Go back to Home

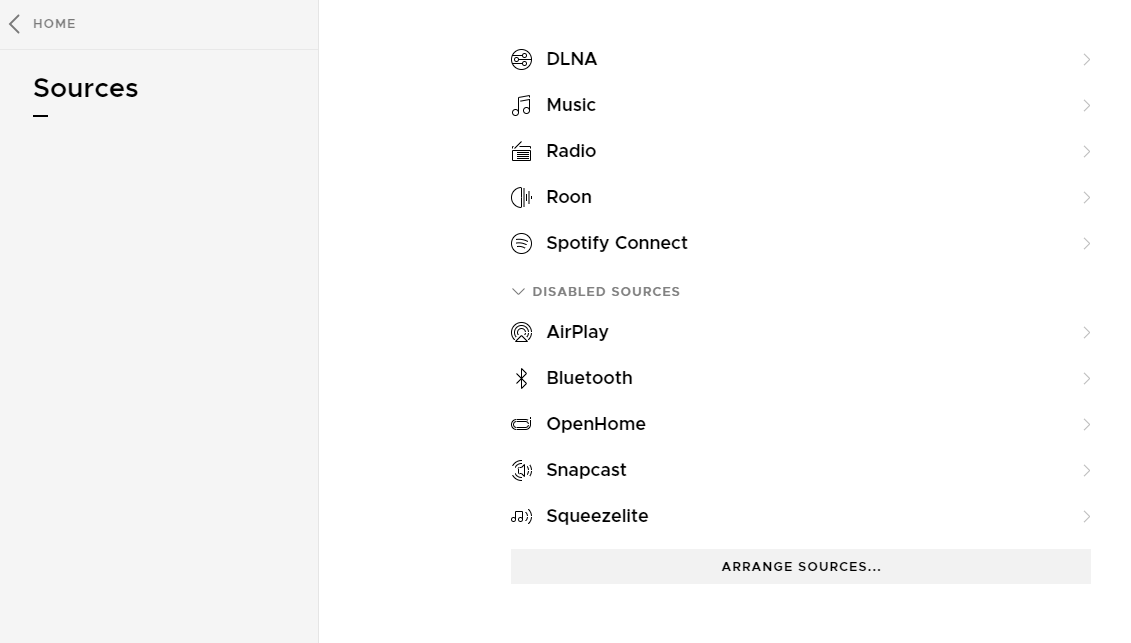[43, 24]
